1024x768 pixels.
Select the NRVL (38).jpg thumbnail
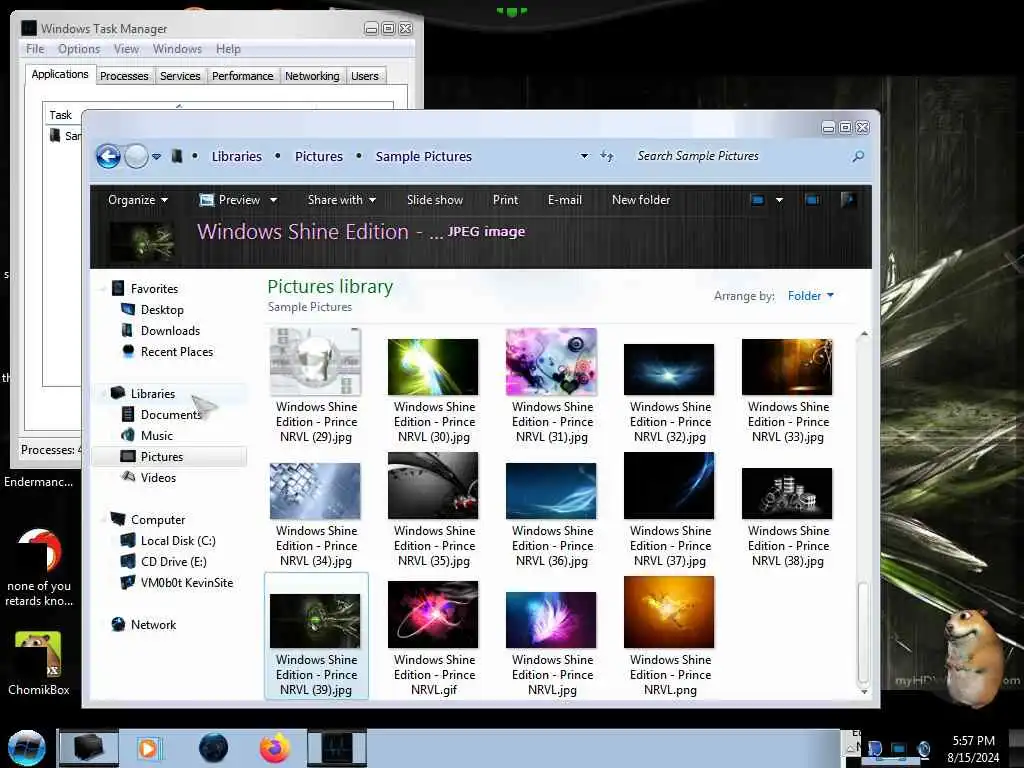(787, 493)
